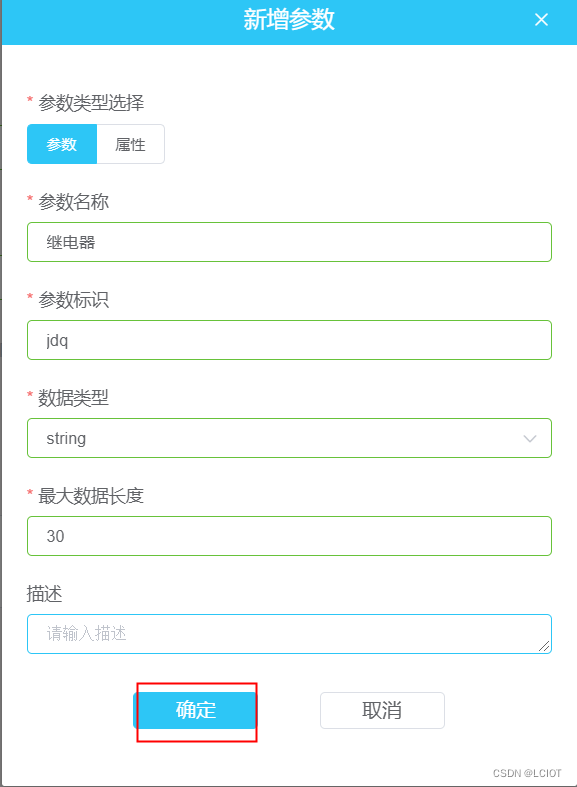This screenshot has height=787, width=577.
Task: Confirm with the 确定 button
Action: [195, 710]
